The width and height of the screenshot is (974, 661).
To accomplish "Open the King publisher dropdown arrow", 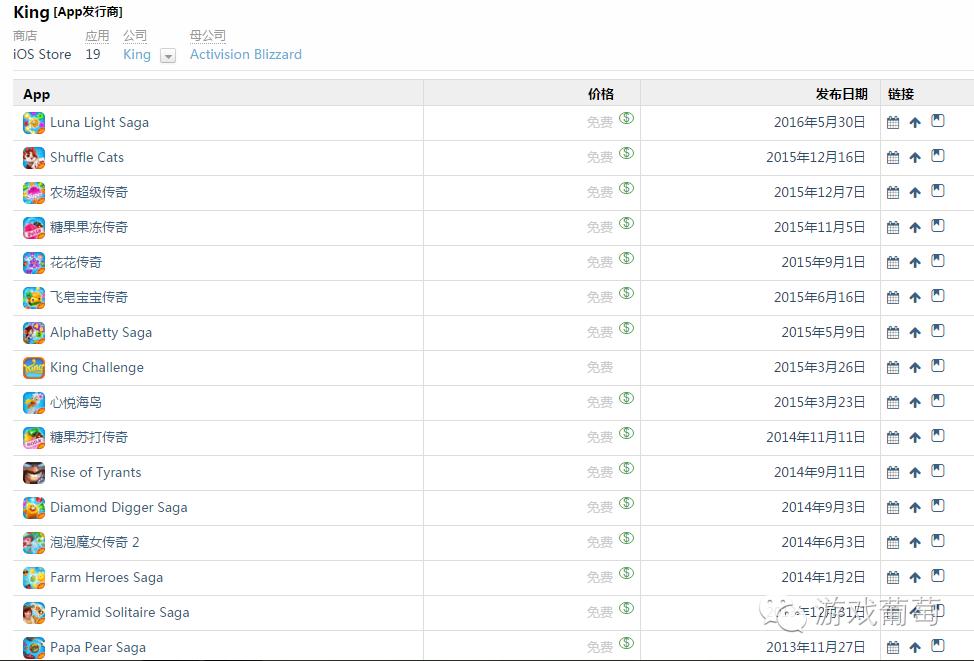I will click(168, 56).
